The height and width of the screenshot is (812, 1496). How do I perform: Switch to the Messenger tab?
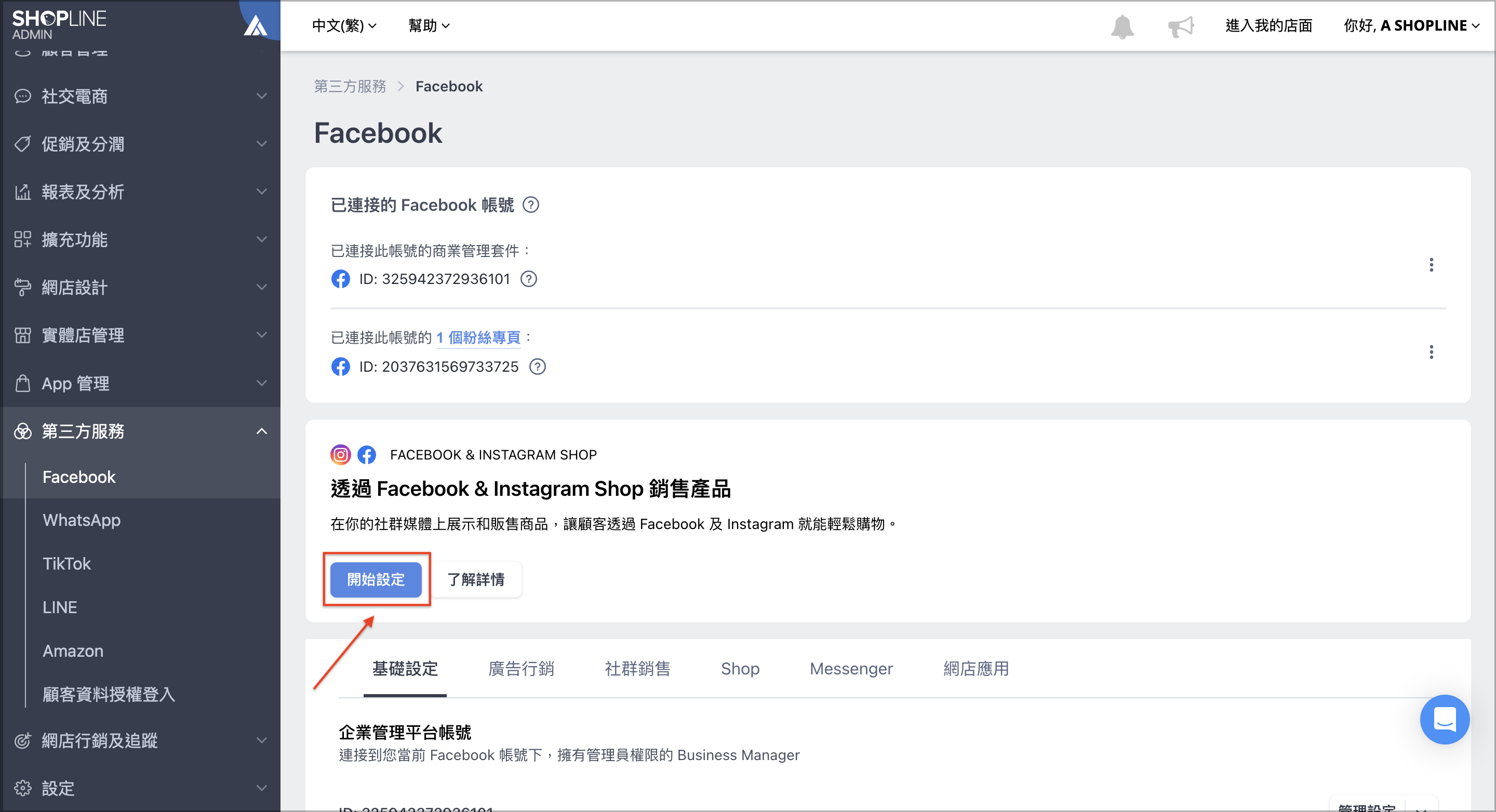[851, 669]
